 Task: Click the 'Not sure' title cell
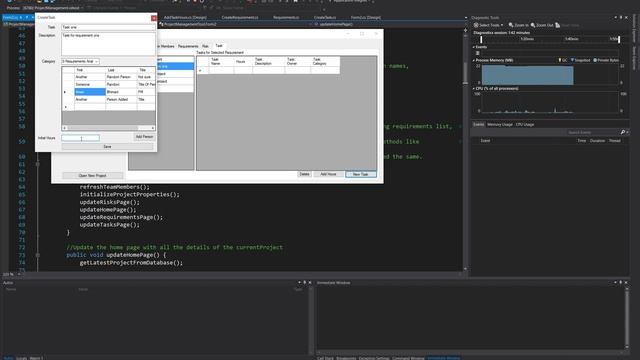146,77
